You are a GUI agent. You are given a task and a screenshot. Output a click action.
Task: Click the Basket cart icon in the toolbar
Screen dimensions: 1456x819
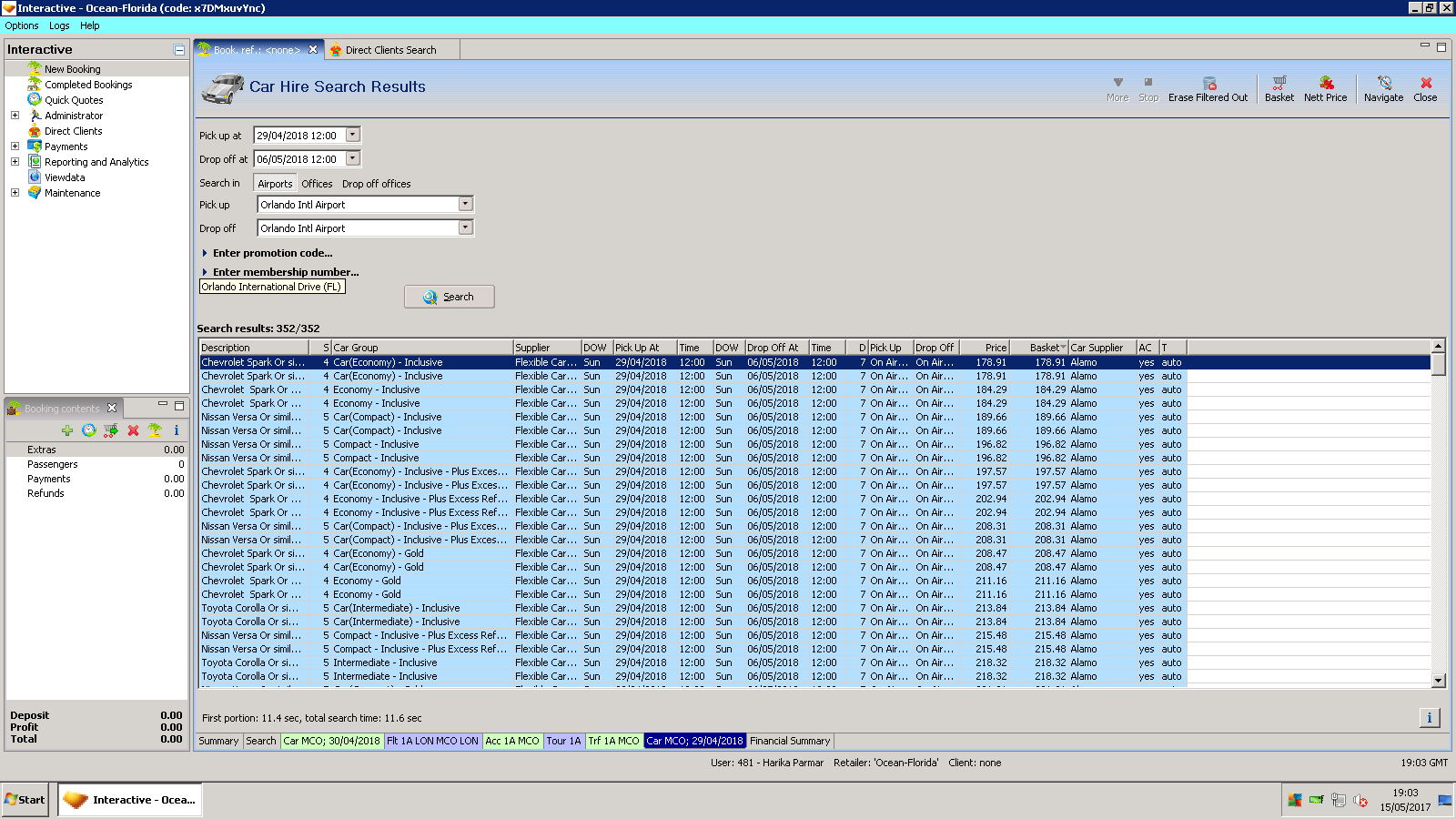click(x=1279, y=83)
